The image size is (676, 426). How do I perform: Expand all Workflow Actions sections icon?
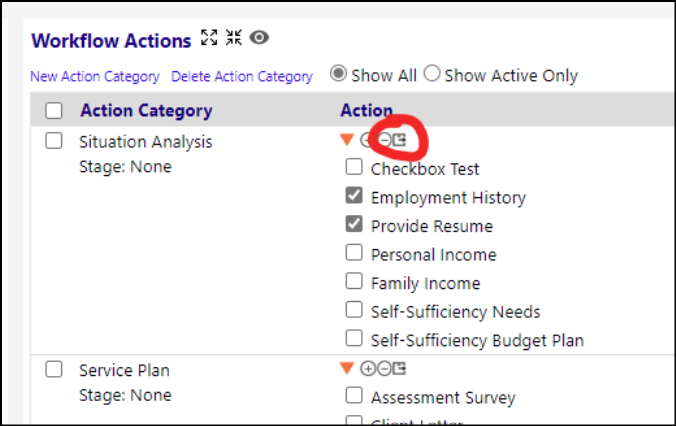[x=209, y=38]
